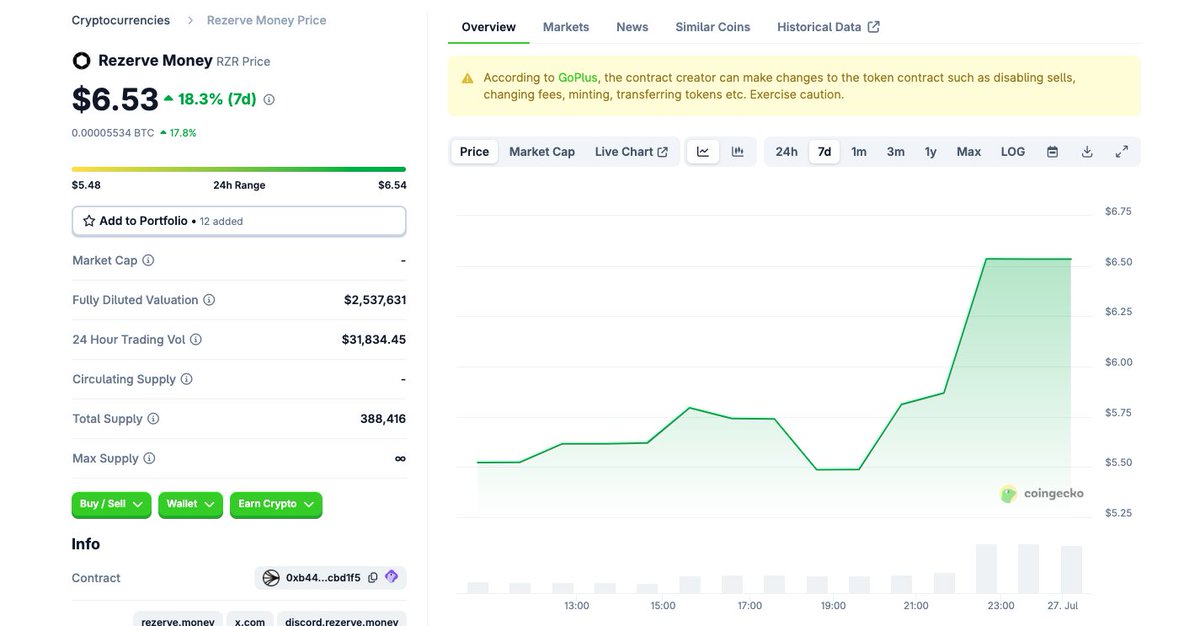This screenshot has width=1200, height=626.
Task: Open the Overview tab
Action: coord(489,27)
